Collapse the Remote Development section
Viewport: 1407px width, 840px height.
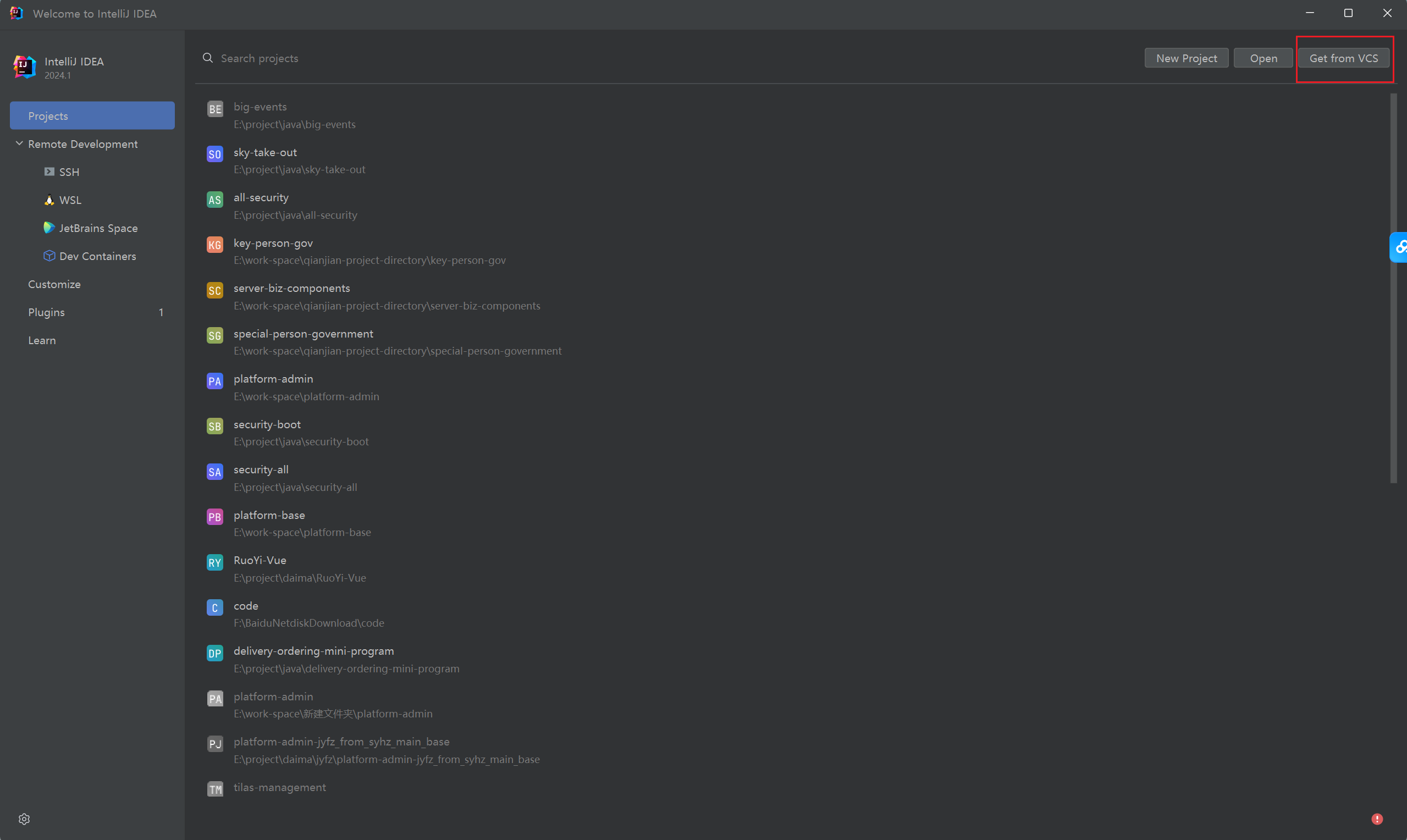pos(19,144)
